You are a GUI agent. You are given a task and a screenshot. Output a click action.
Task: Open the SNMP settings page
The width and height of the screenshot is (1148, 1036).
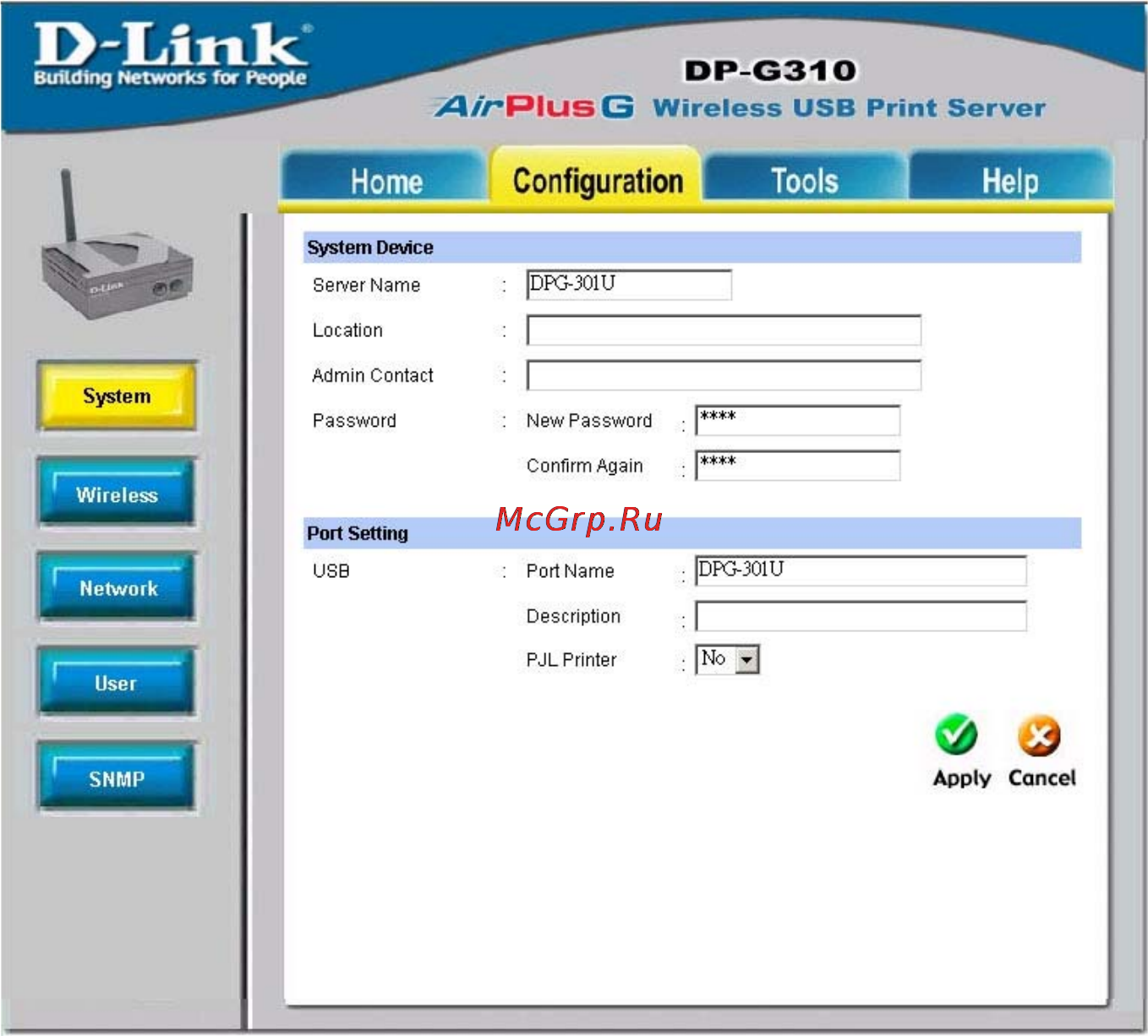[x=117, y=778]
